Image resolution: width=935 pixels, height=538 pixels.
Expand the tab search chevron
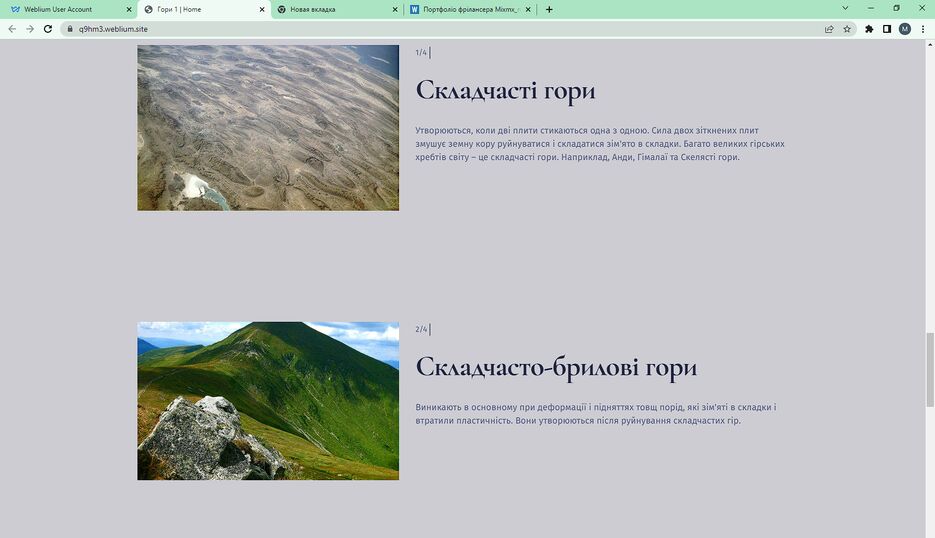click(x=845, y=8)
